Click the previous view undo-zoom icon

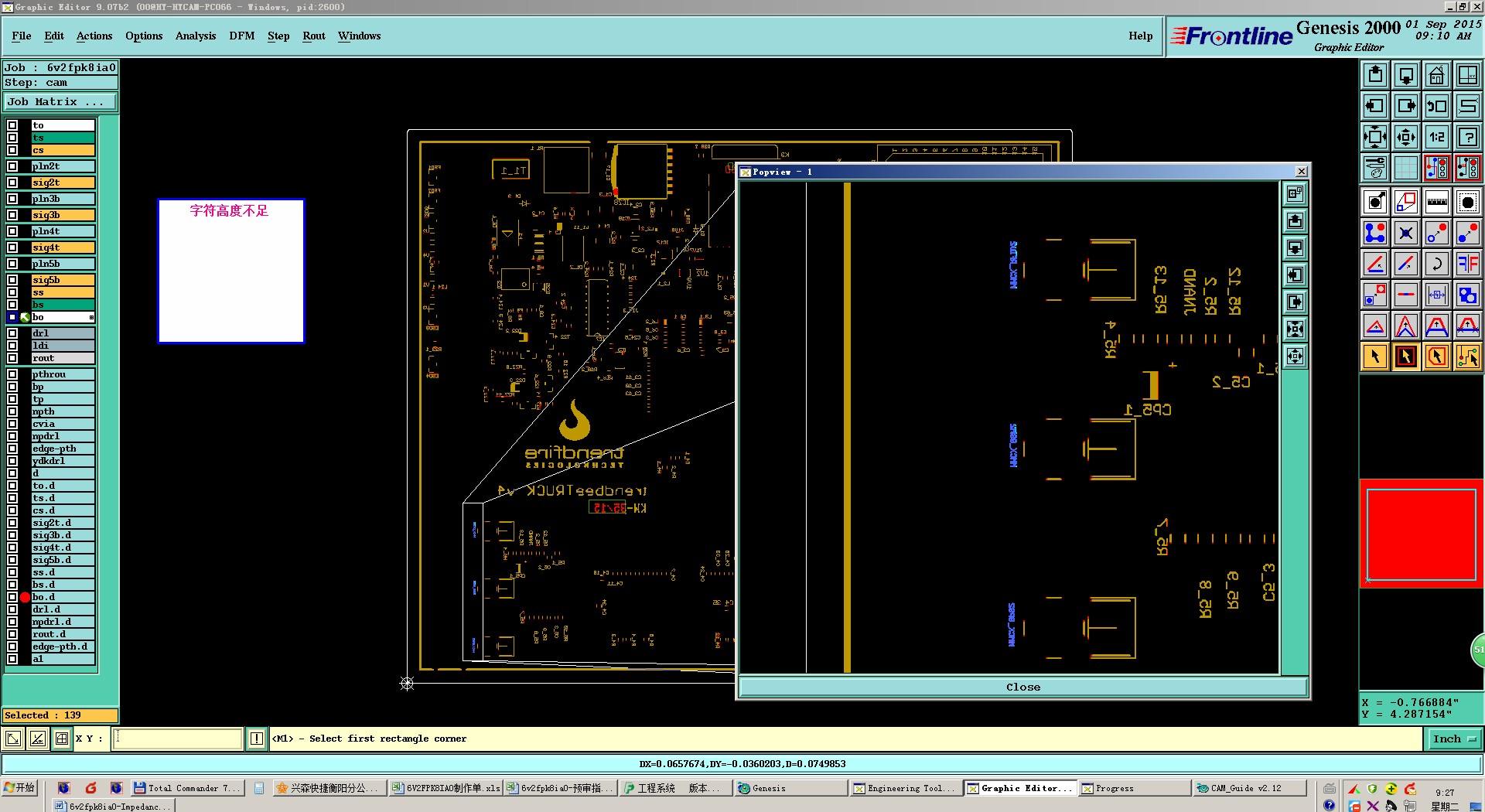[x=1436, y=106]
